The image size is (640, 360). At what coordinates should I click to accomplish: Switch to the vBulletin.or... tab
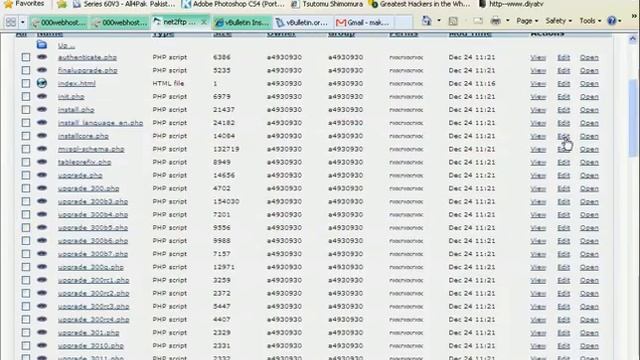(x=302, y=22)
